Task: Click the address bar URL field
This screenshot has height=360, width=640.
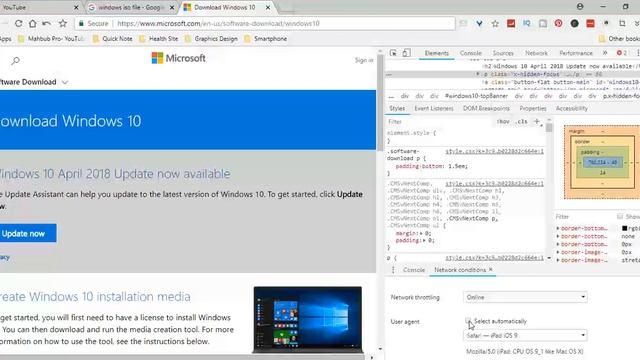Action: click(x=264, y=24)
